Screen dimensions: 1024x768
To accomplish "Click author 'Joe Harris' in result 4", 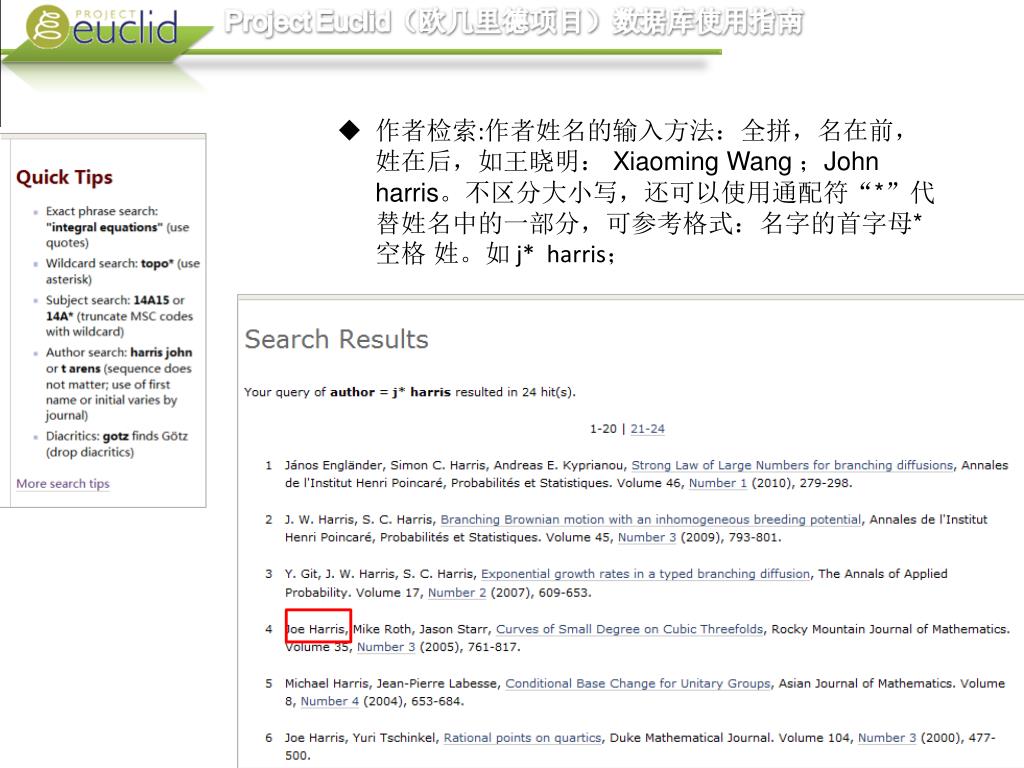I will (x=316, y=629).
